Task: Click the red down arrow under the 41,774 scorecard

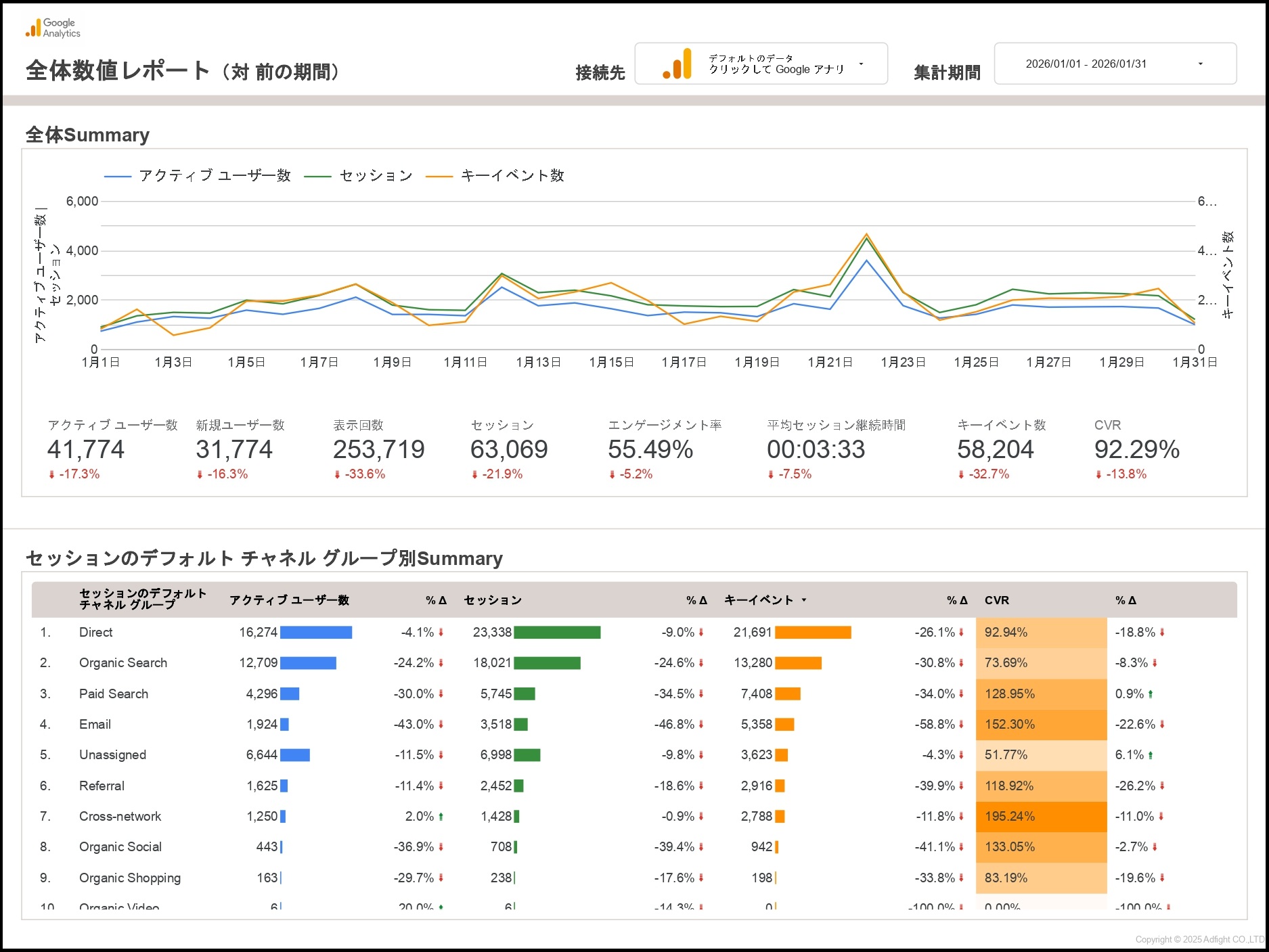Action: [51, 475]
